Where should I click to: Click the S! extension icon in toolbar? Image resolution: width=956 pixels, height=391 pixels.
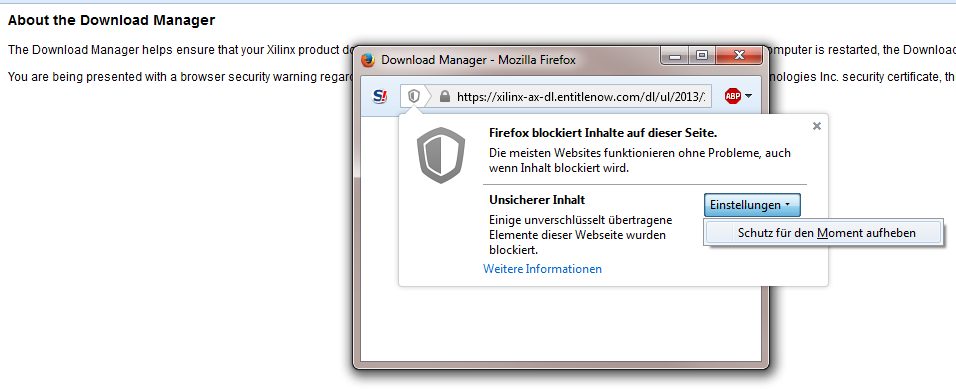coord(380,96)
